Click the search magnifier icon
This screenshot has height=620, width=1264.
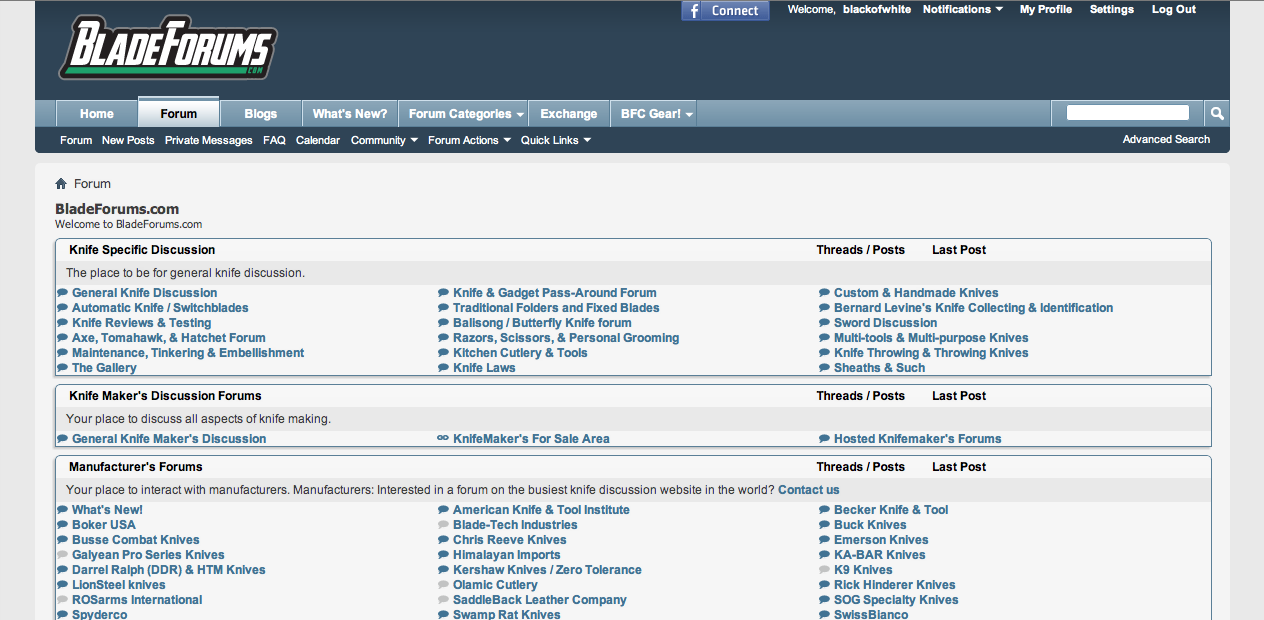point(1216,113)
